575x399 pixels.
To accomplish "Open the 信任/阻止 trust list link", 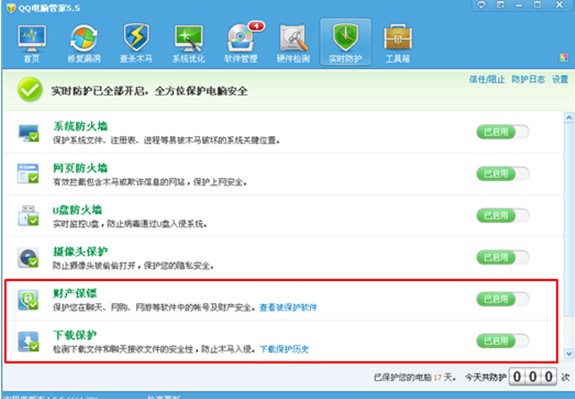I will (487, 79).
